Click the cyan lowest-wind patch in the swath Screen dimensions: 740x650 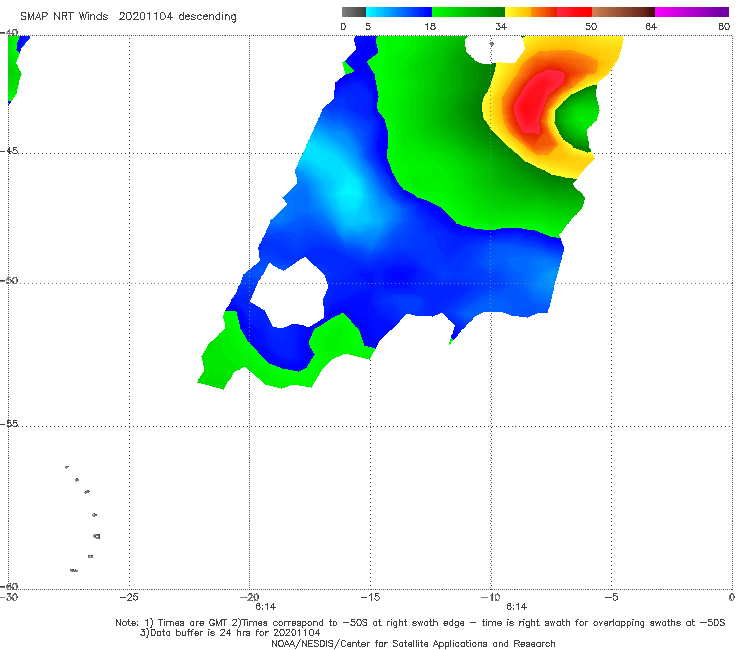pyautogui.click(x=349, y=191)
